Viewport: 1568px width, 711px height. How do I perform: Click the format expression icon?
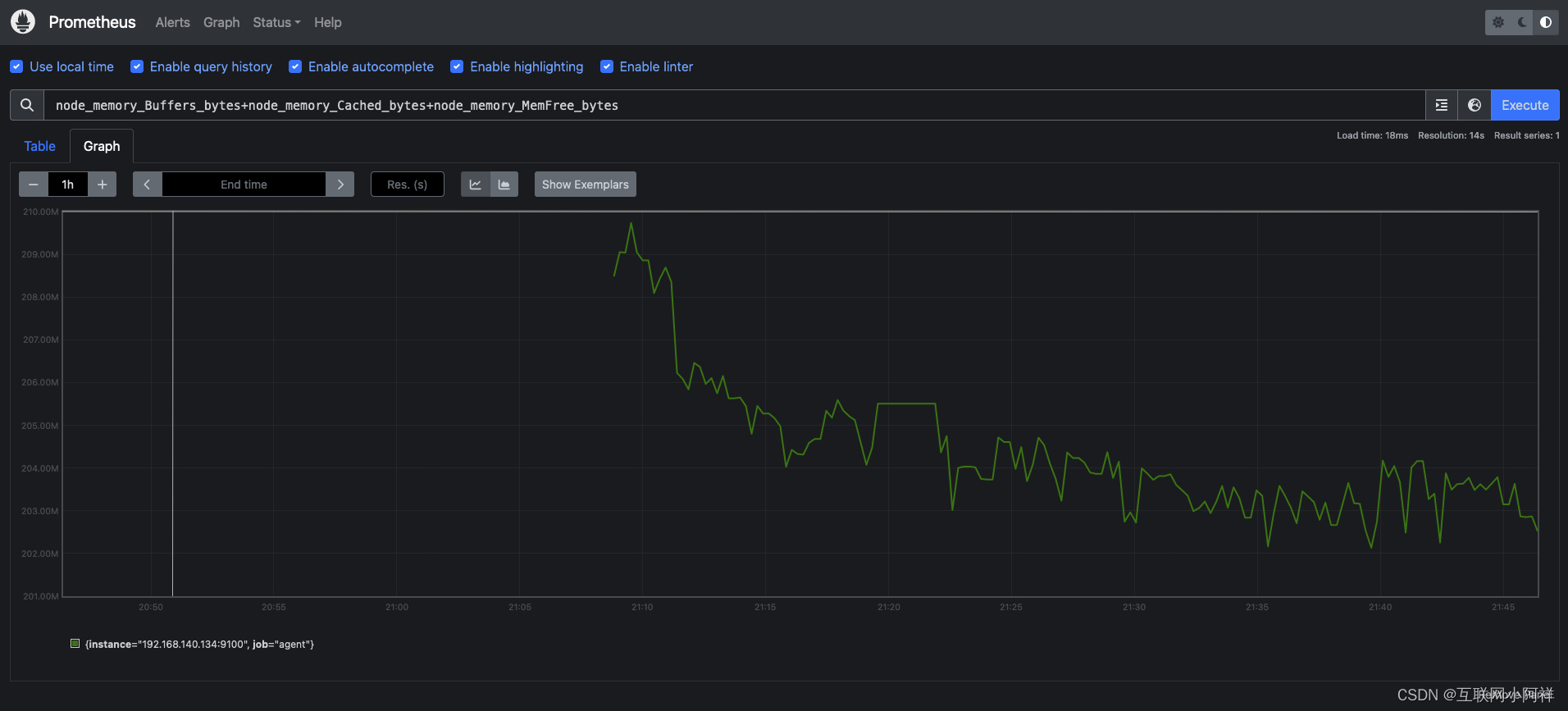pos(1442,105)
